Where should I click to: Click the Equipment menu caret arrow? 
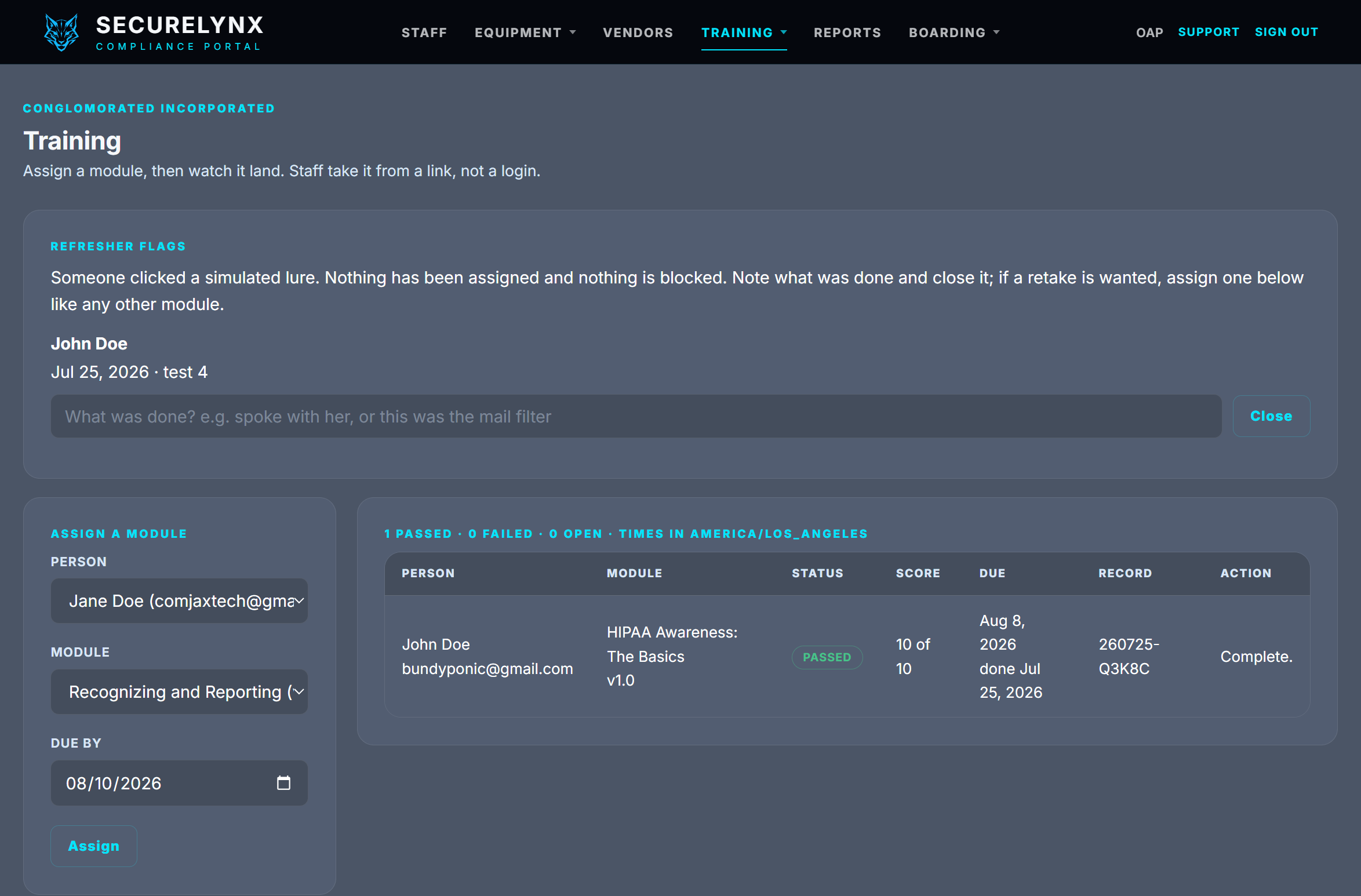coord(573,32)
